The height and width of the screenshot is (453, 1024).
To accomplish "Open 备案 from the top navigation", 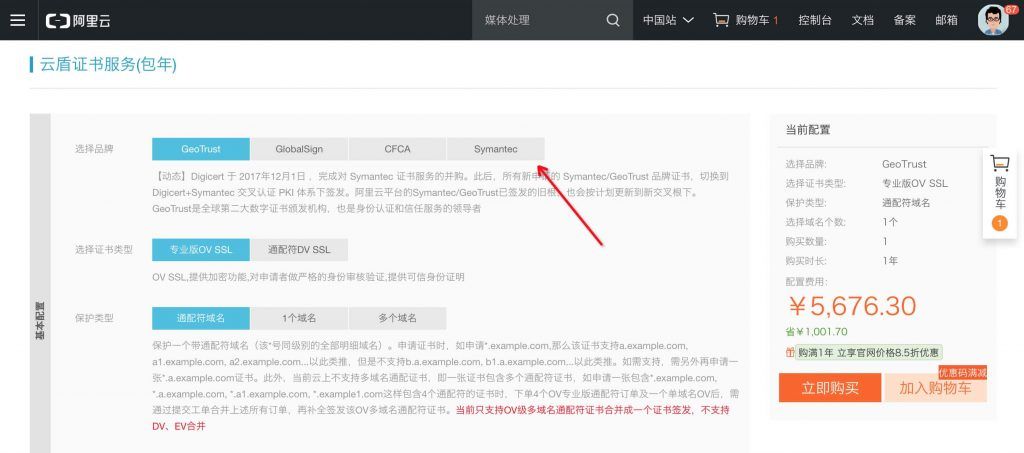I will coord(904,20).
